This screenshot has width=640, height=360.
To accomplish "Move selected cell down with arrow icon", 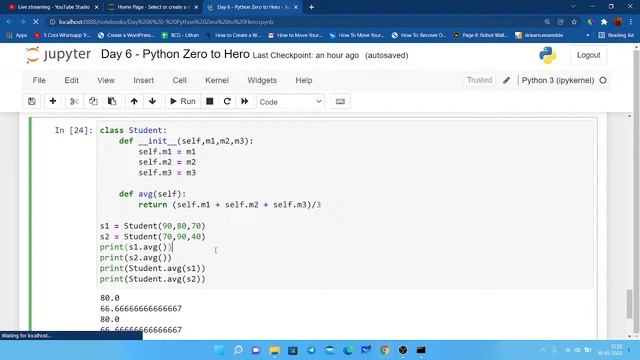I will tap(152, 101).
